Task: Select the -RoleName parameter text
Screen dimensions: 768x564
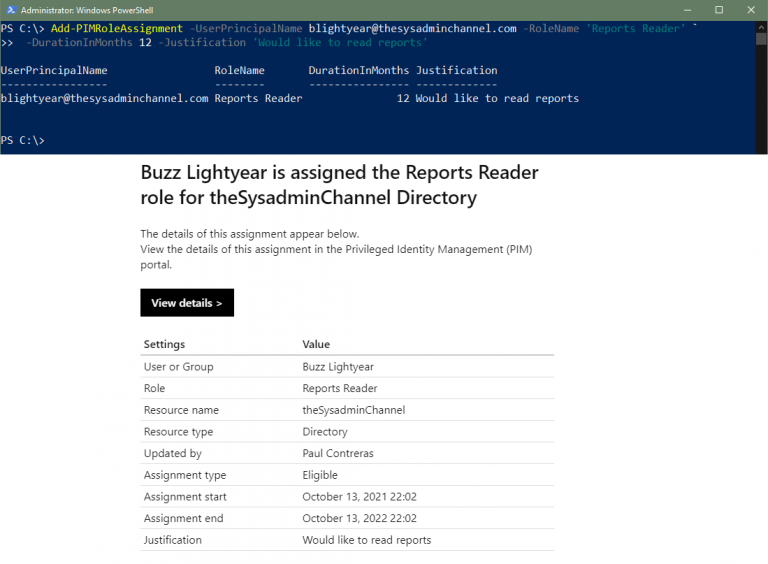Action: (551, 28)
